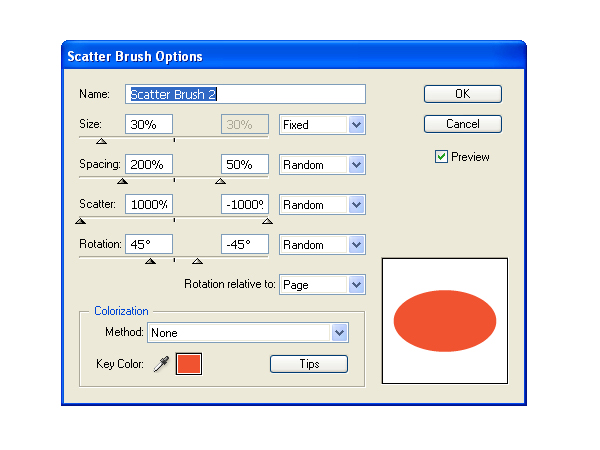Click the Cancel button
Viewport: 600px width, 450px height.
click(463, 124)
